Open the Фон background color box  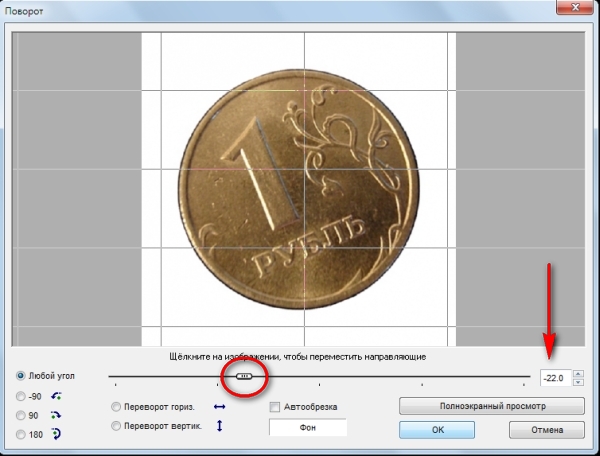(x=308, y=427)
